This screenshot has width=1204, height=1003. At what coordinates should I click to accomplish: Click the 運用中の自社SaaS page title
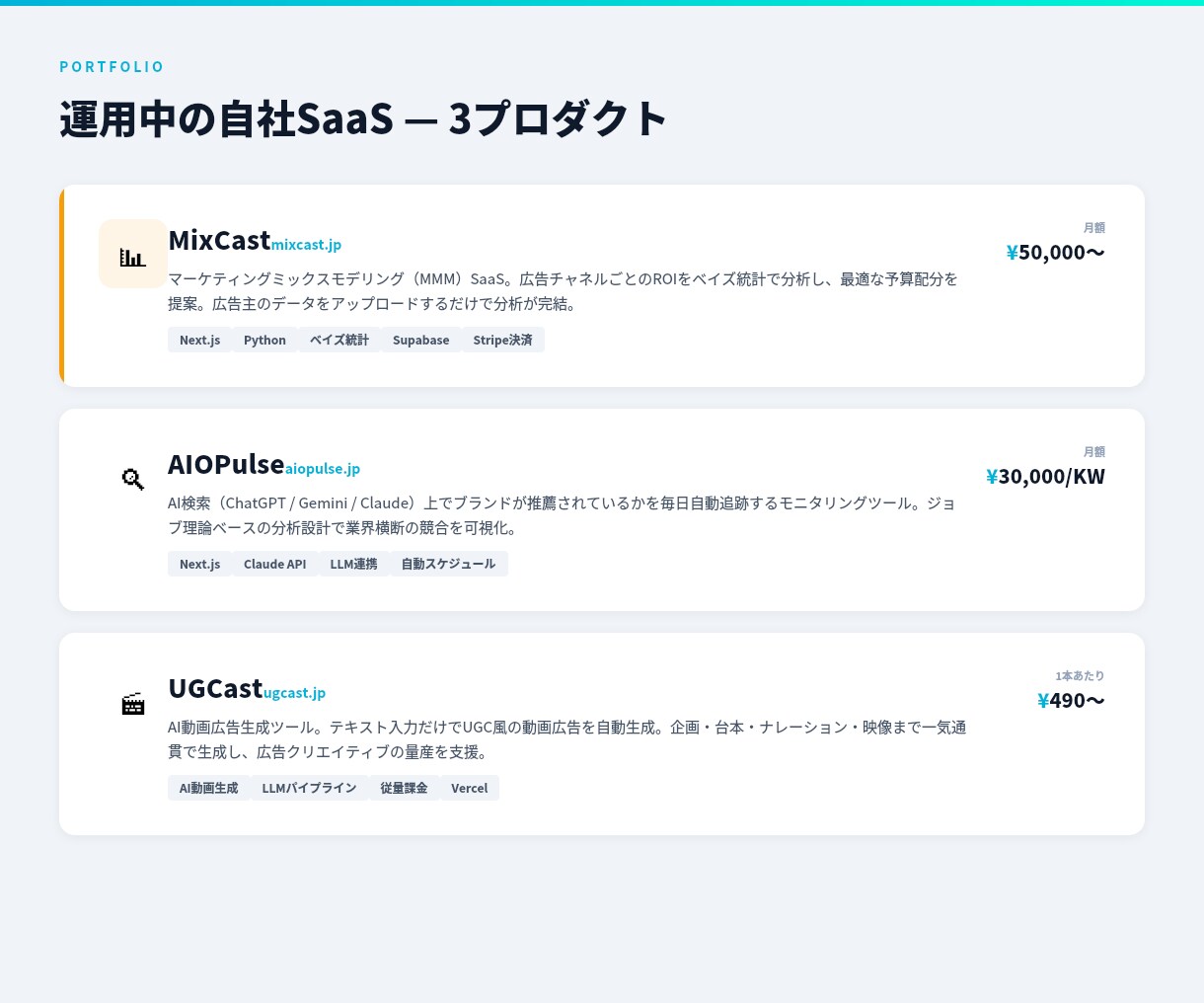(363, 118)
